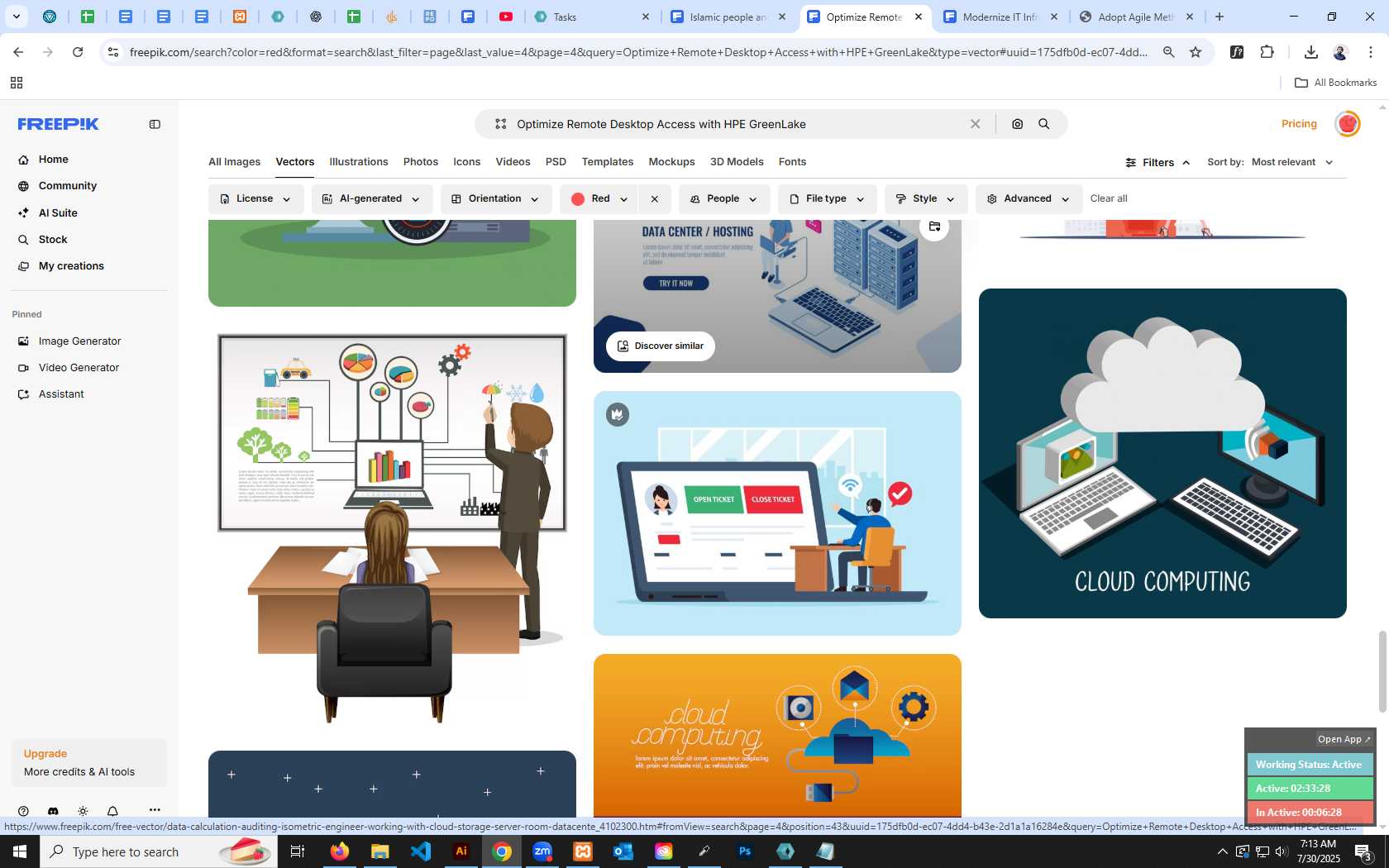Reload the page

tap(78, 52)
